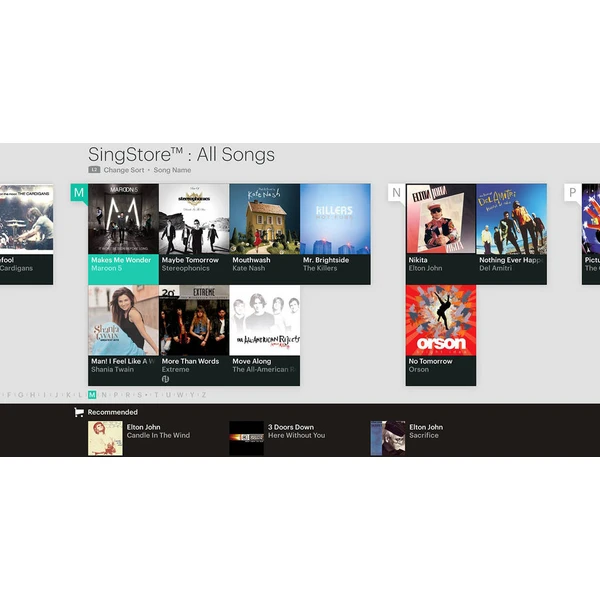Select recommended Here Without You cover
The image size is (600, 600).
tap(246, 438)
